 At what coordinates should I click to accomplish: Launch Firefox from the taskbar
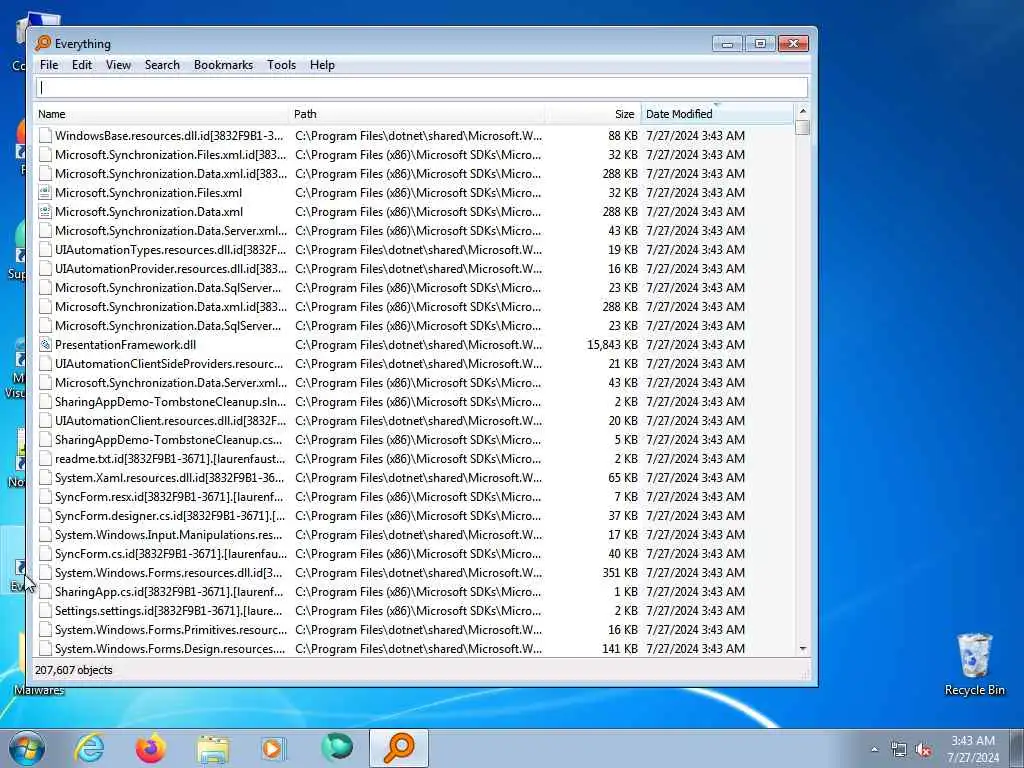pyautogui.click(x=151, y=748)
